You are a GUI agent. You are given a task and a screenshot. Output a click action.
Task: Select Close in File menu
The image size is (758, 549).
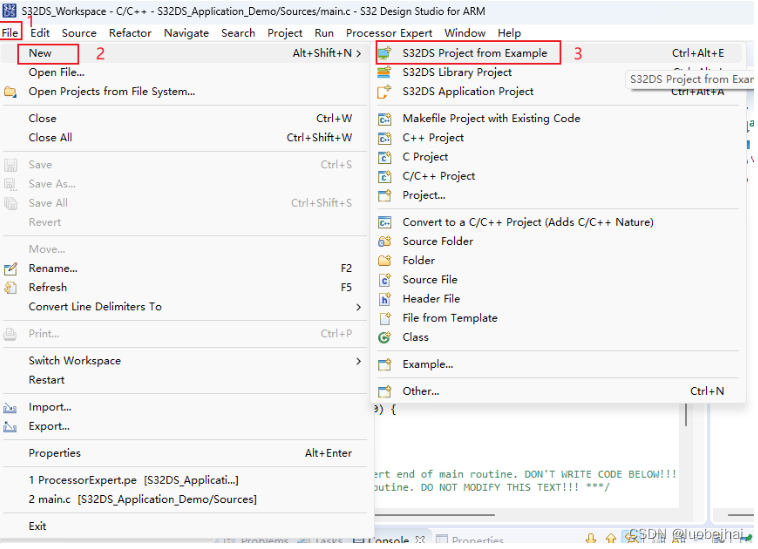tap(184, 119)
